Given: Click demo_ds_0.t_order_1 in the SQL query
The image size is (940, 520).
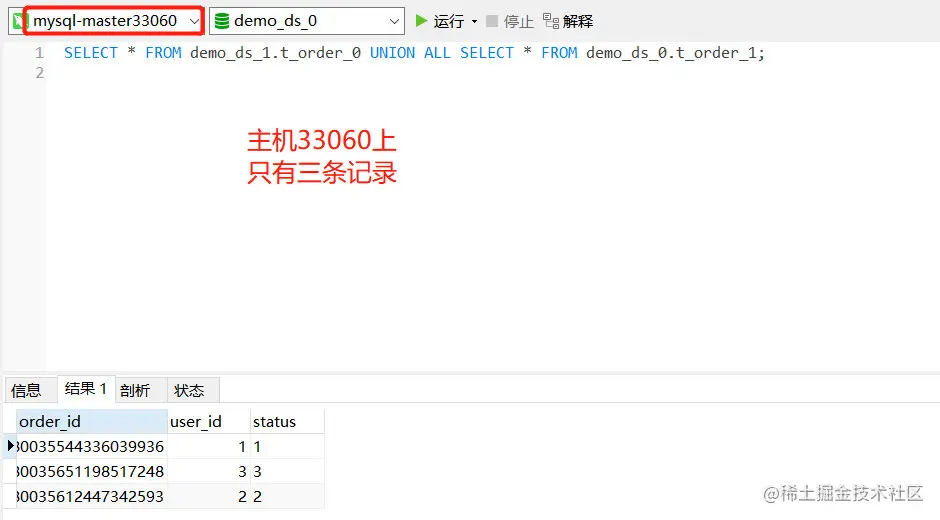Looking at the screenshot, I should [671, 53].
